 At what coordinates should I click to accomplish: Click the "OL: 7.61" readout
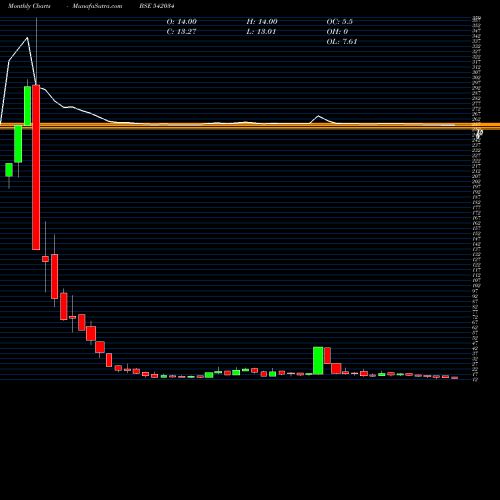tap(342, 42)
